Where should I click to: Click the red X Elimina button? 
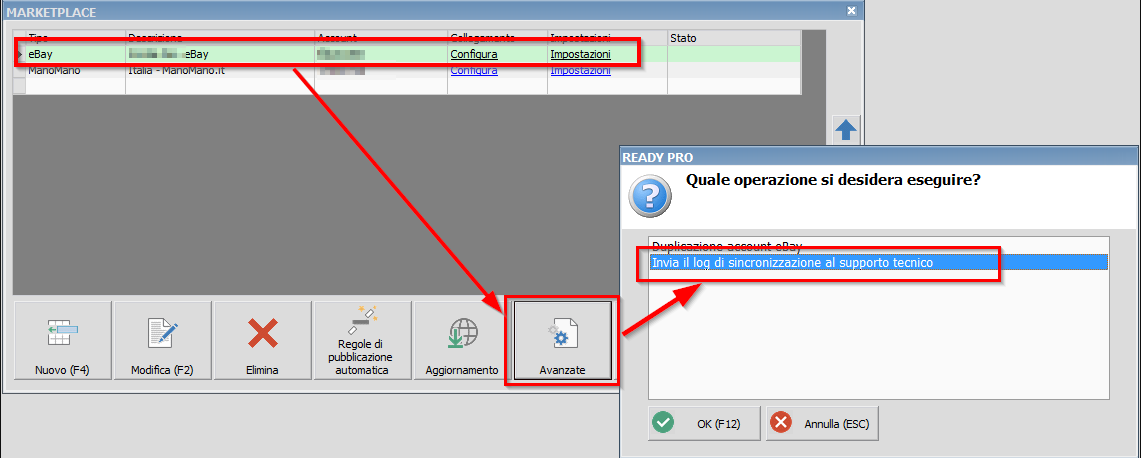click(263, 341)
